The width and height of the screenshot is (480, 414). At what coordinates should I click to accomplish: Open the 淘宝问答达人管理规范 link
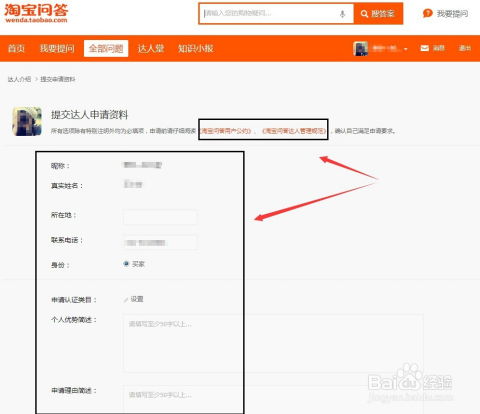[x=294, y=131]
